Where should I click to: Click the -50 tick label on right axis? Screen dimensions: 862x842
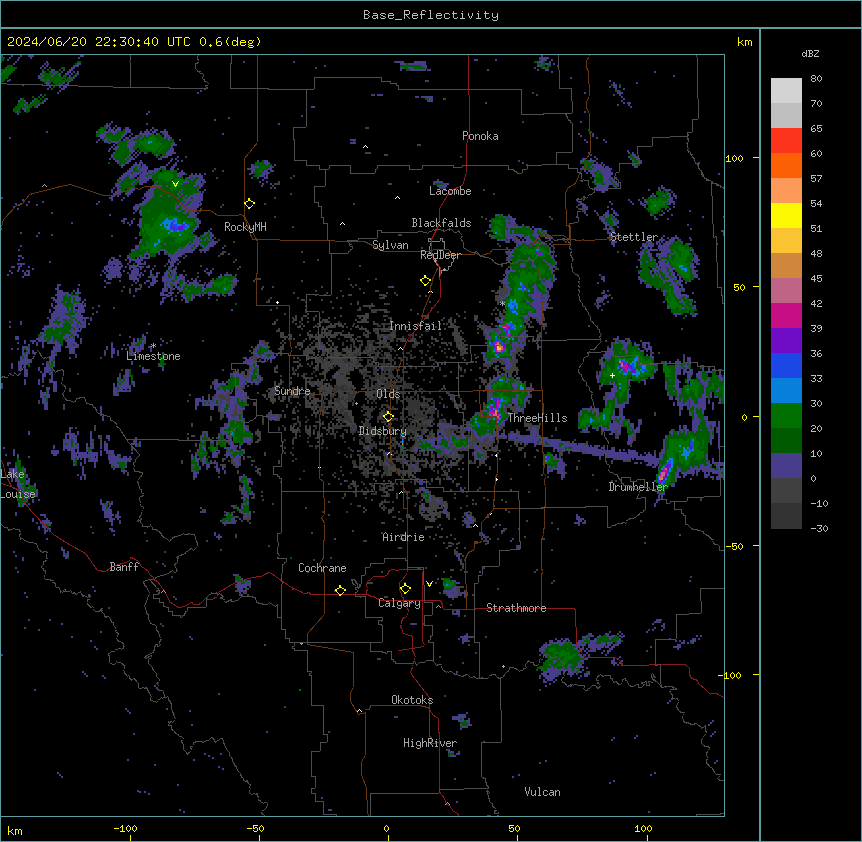[x=734, y=546]
